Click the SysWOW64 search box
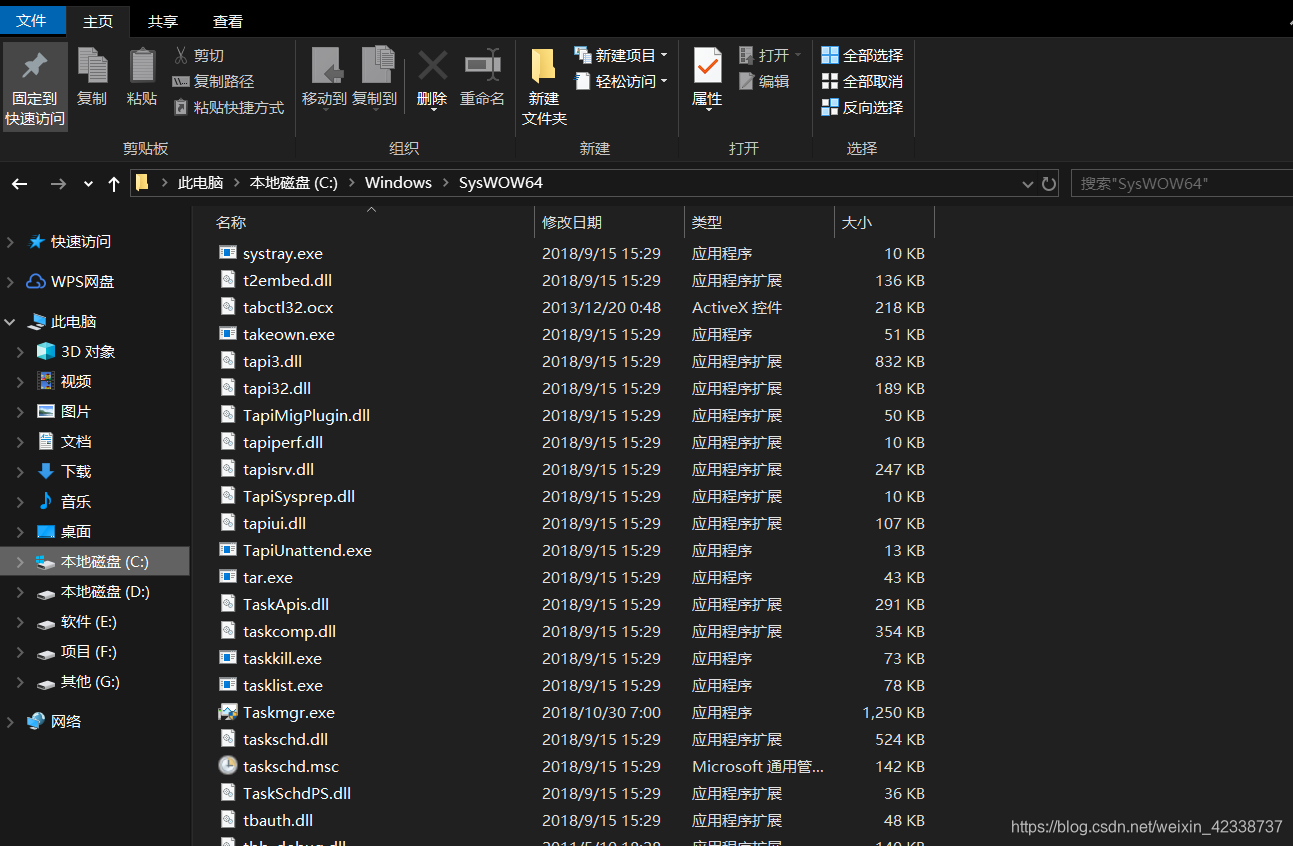 [1182, 184]
